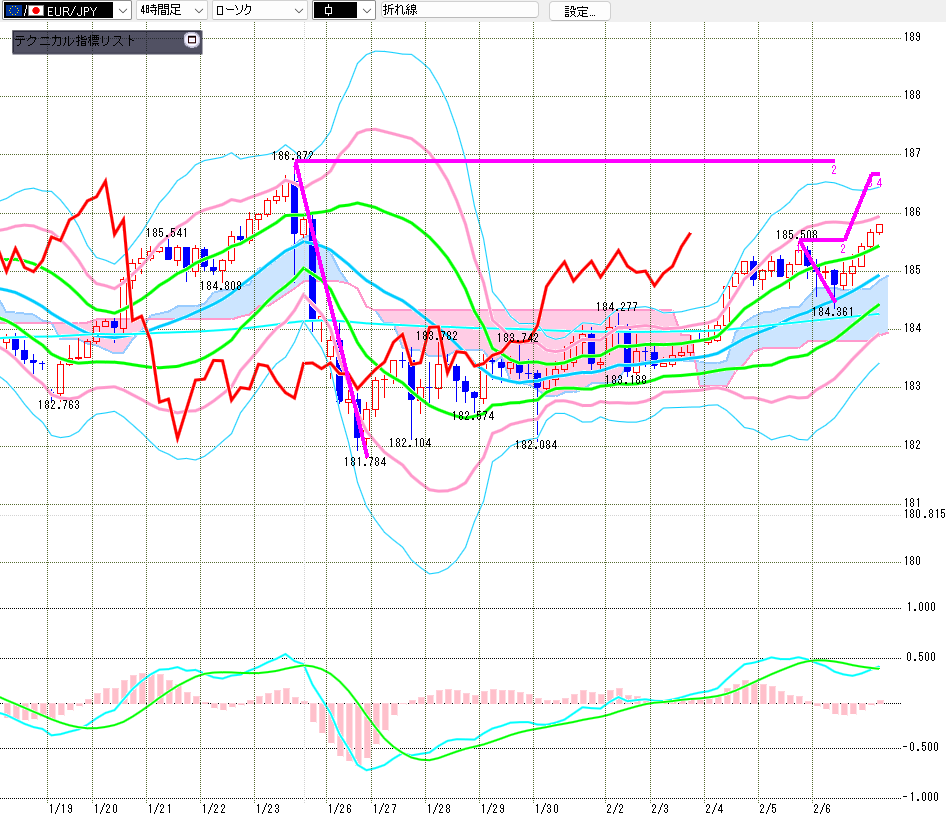
Task: Click the 2/6 date on time axis
Action: coord(822,808)
